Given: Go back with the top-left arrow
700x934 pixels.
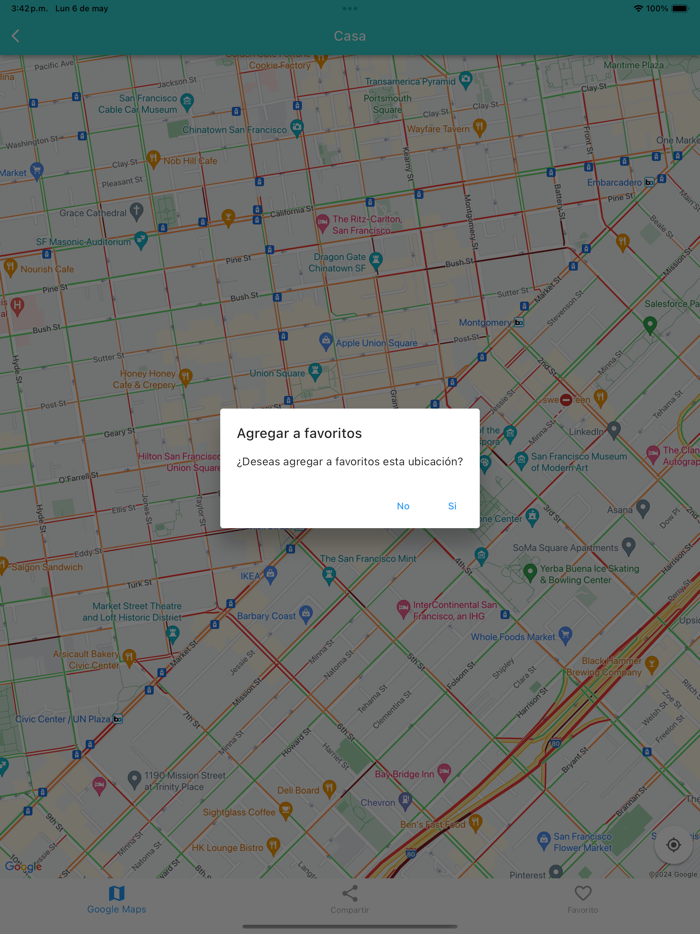Looking at the screenshot, I should point(15,36).
